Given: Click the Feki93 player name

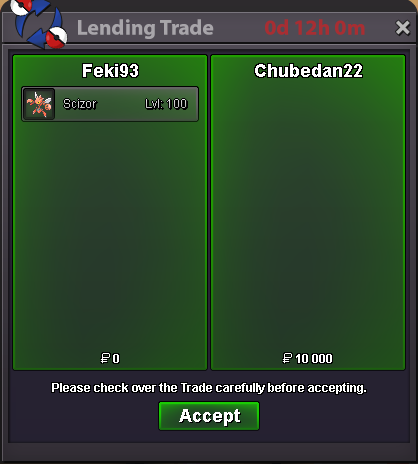Looking at the screenshot, I should [110, 71].
